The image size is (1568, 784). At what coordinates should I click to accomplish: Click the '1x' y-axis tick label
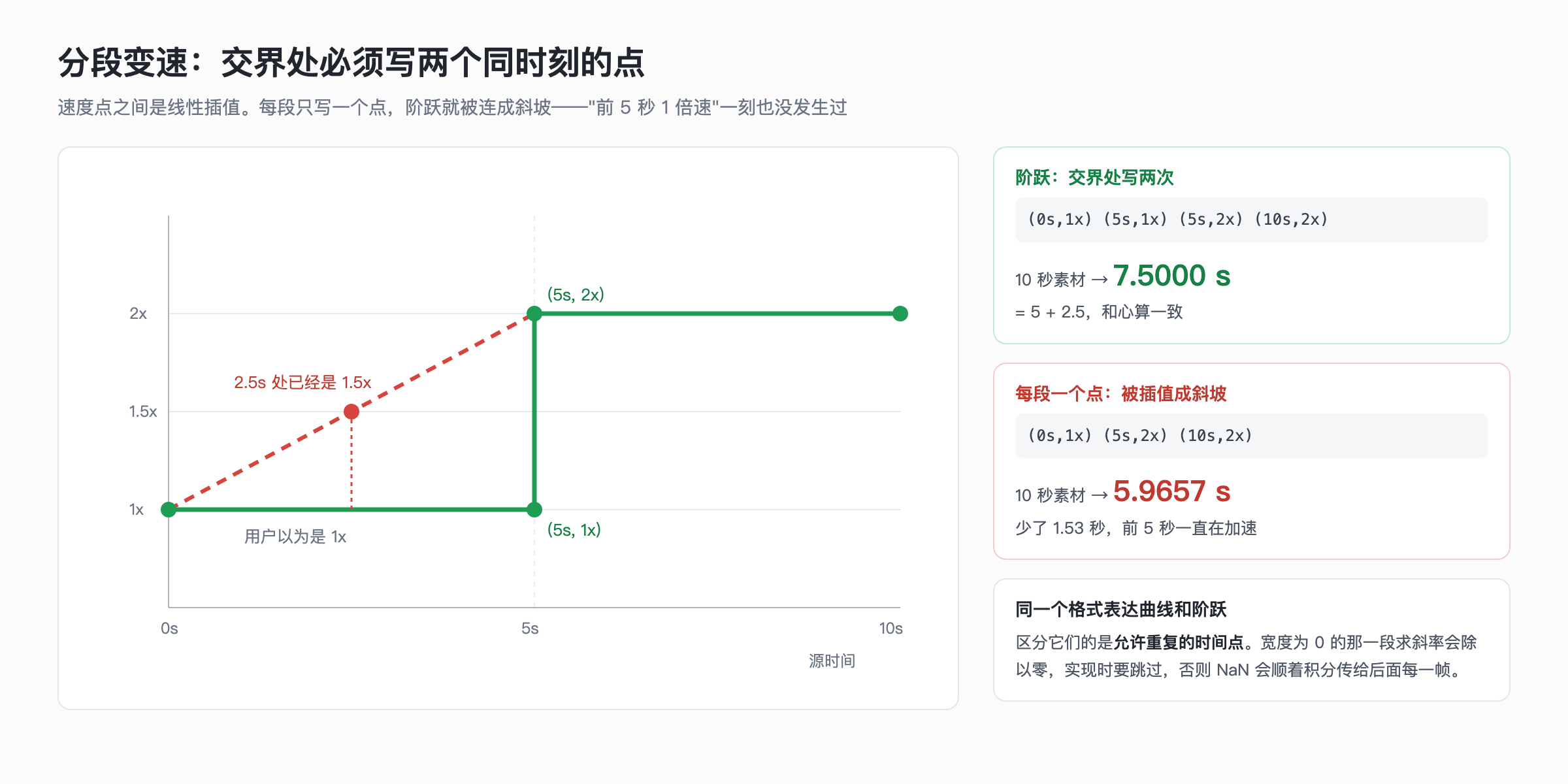click(x=136, y=510)
